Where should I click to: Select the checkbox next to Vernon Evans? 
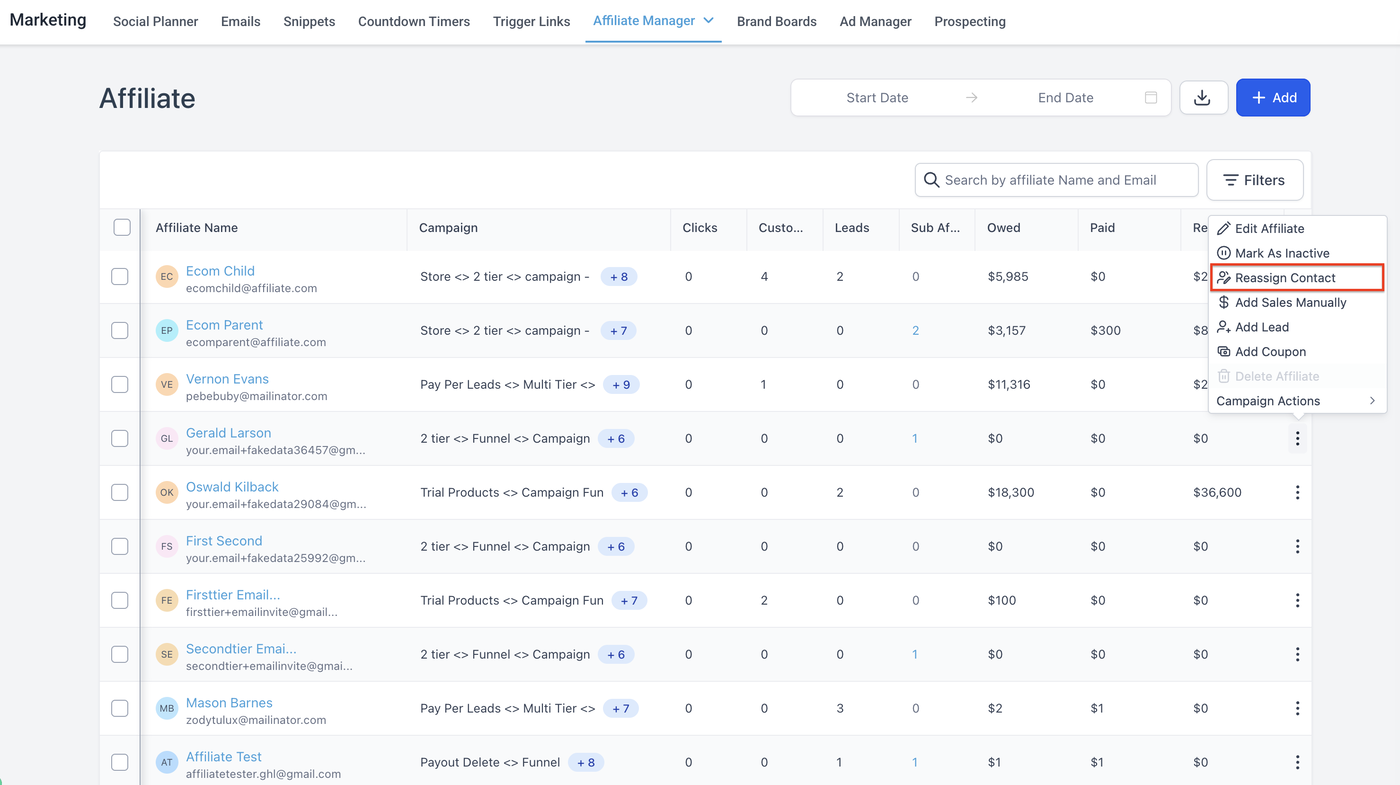pyautogui.click(x=120, y=384)
